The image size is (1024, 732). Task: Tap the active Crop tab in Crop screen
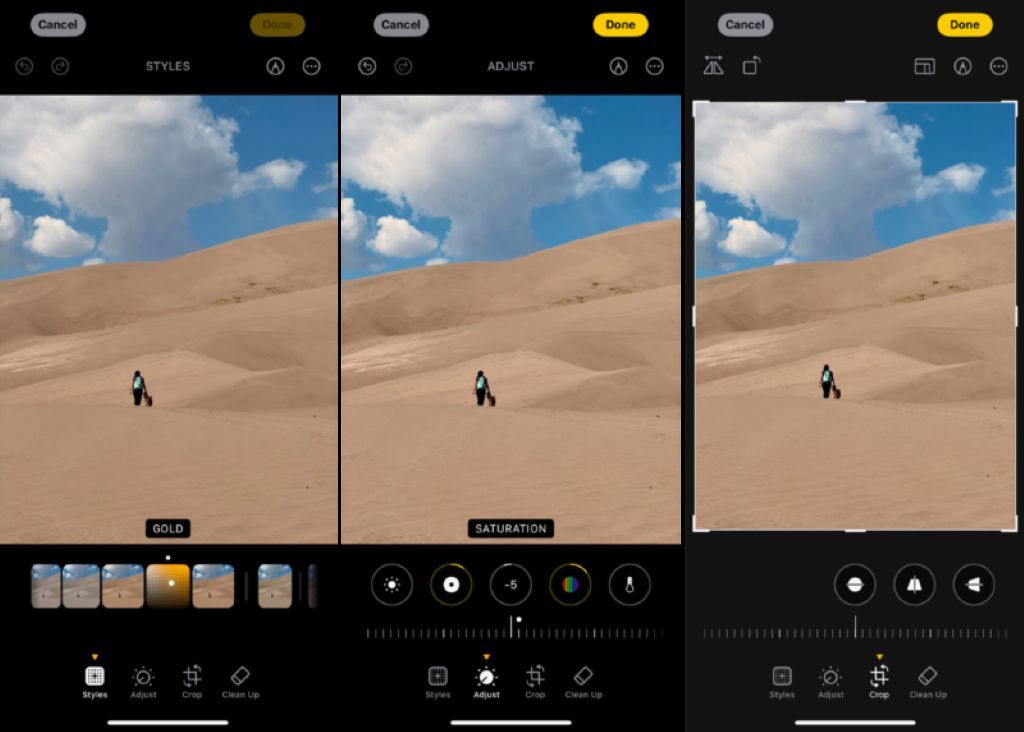(x=879, y=682)
